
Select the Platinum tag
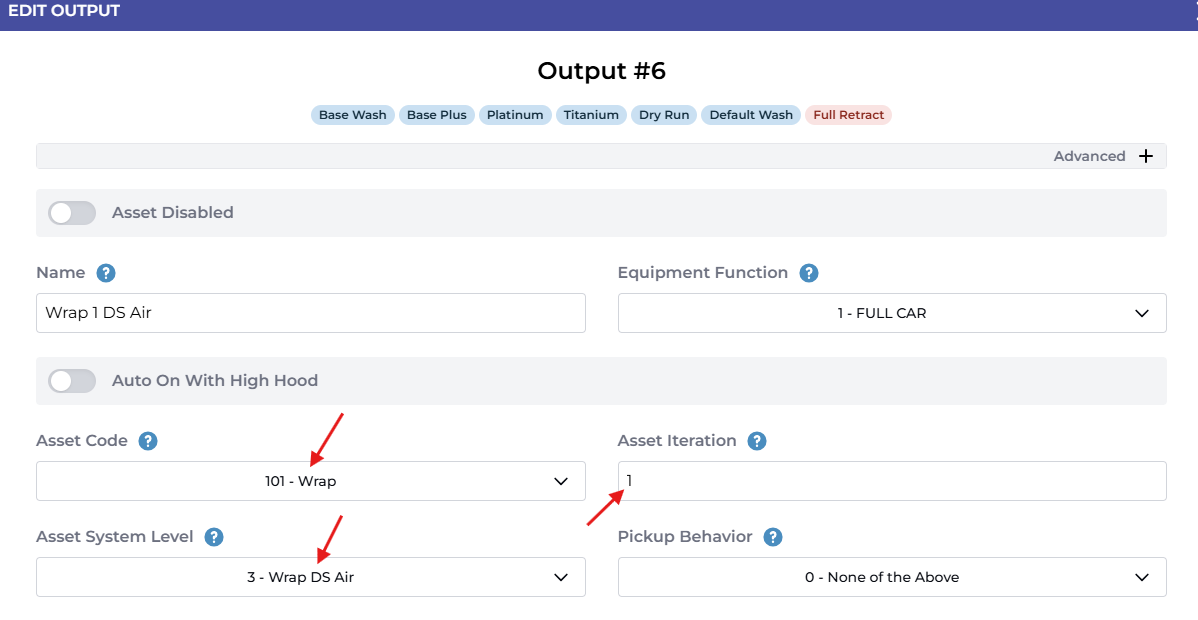coord(515,115)
